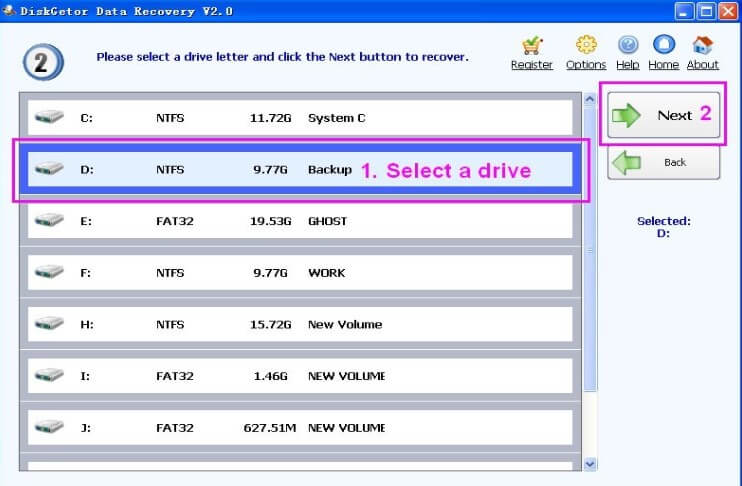Click the Home link label
Image resolution: width=742 pixels, height=486 pixels.
tap(663, 64)
